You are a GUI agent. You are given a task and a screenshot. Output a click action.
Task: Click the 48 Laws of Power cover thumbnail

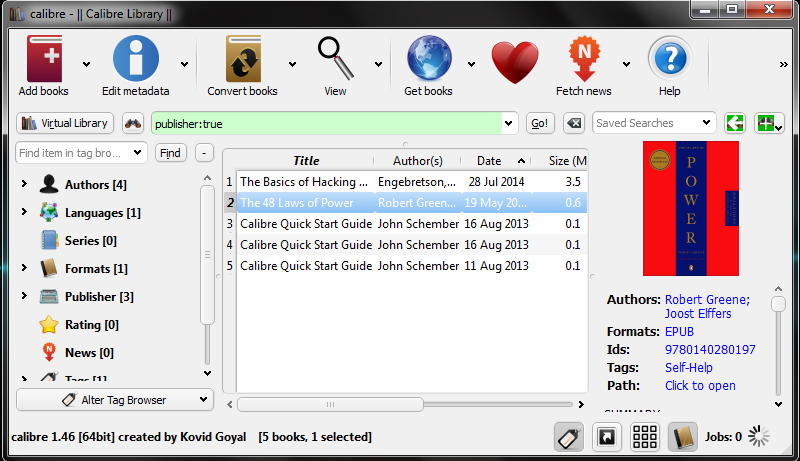[x=691, y=209]
